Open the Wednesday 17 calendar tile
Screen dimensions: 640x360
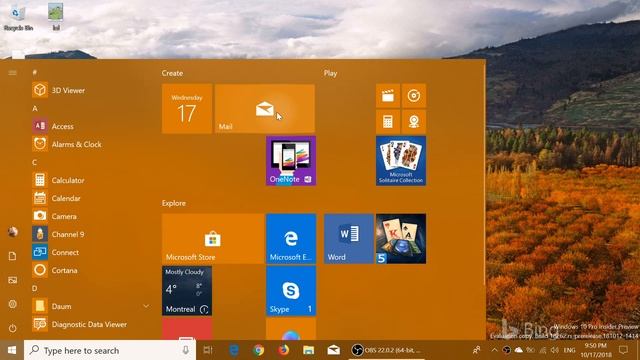coord(187,109)
